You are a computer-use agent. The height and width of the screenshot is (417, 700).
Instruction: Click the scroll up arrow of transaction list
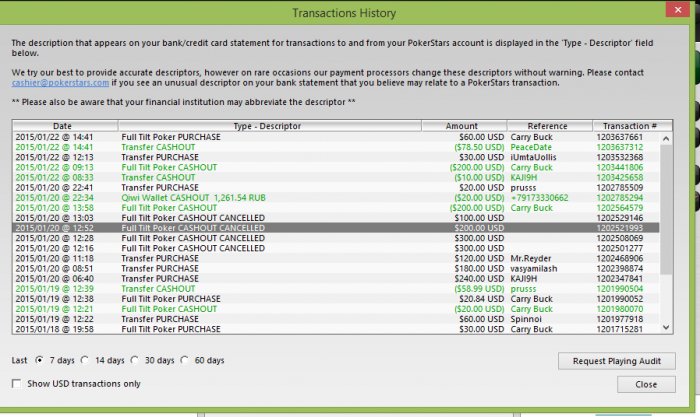tap(666, 138)
